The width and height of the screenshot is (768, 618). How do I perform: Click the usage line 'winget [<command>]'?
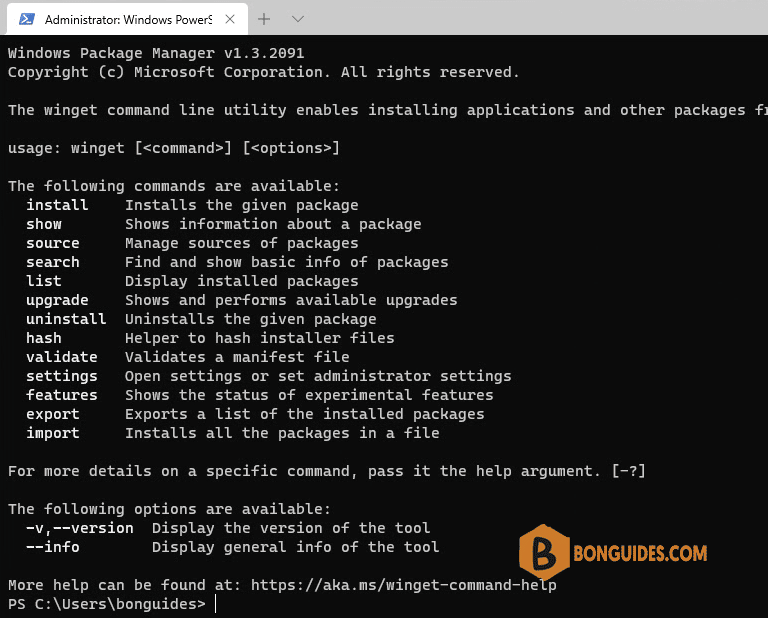tap(151, 148)
